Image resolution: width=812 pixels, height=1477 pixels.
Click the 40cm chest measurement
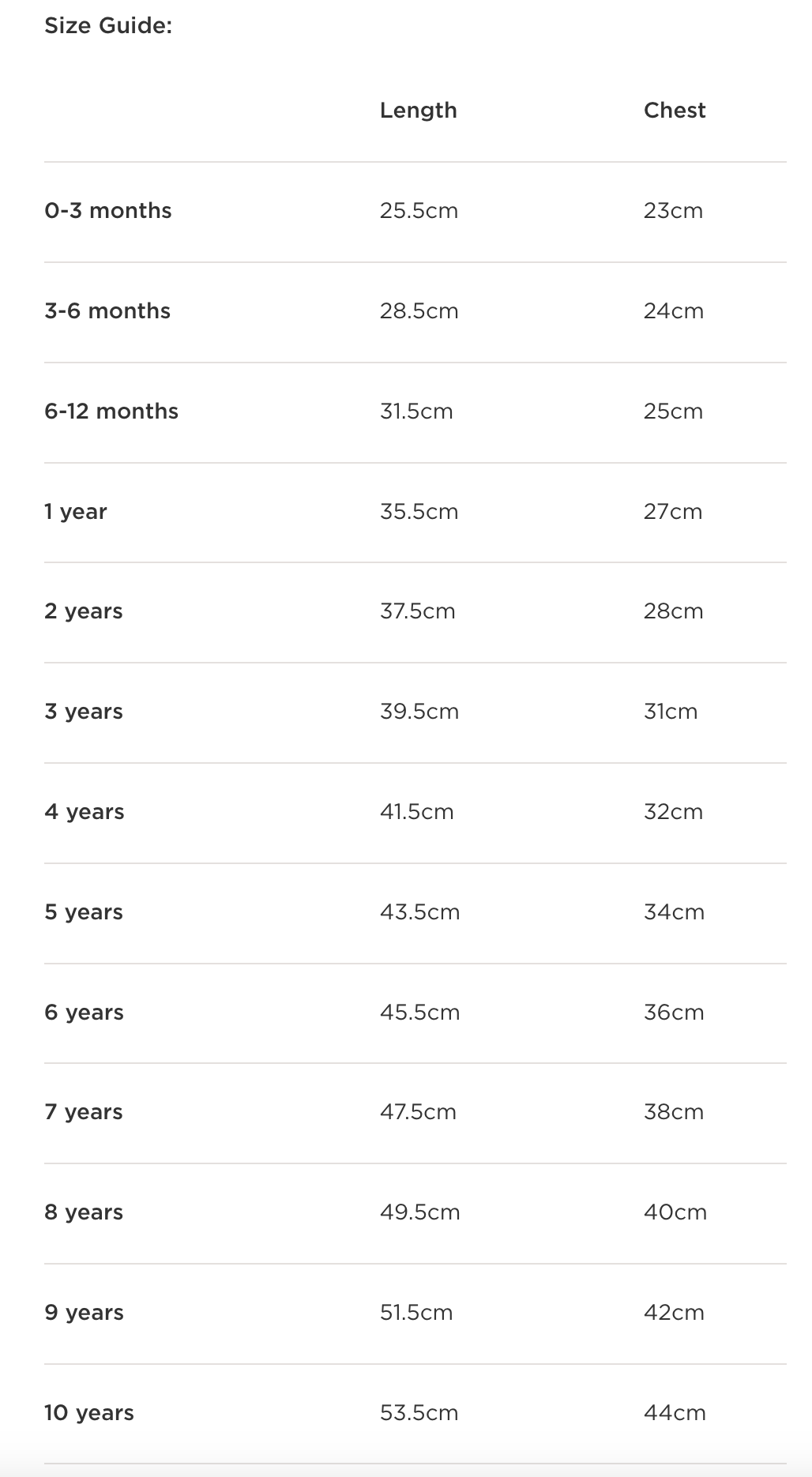click(x=675, y=1212)
